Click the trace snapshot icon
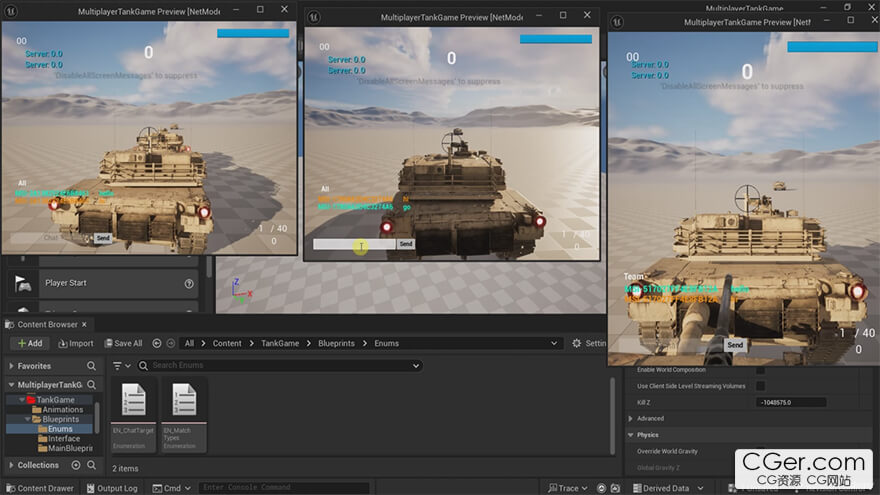This screenshot has height=495, width=880. [x=615, y=488]
